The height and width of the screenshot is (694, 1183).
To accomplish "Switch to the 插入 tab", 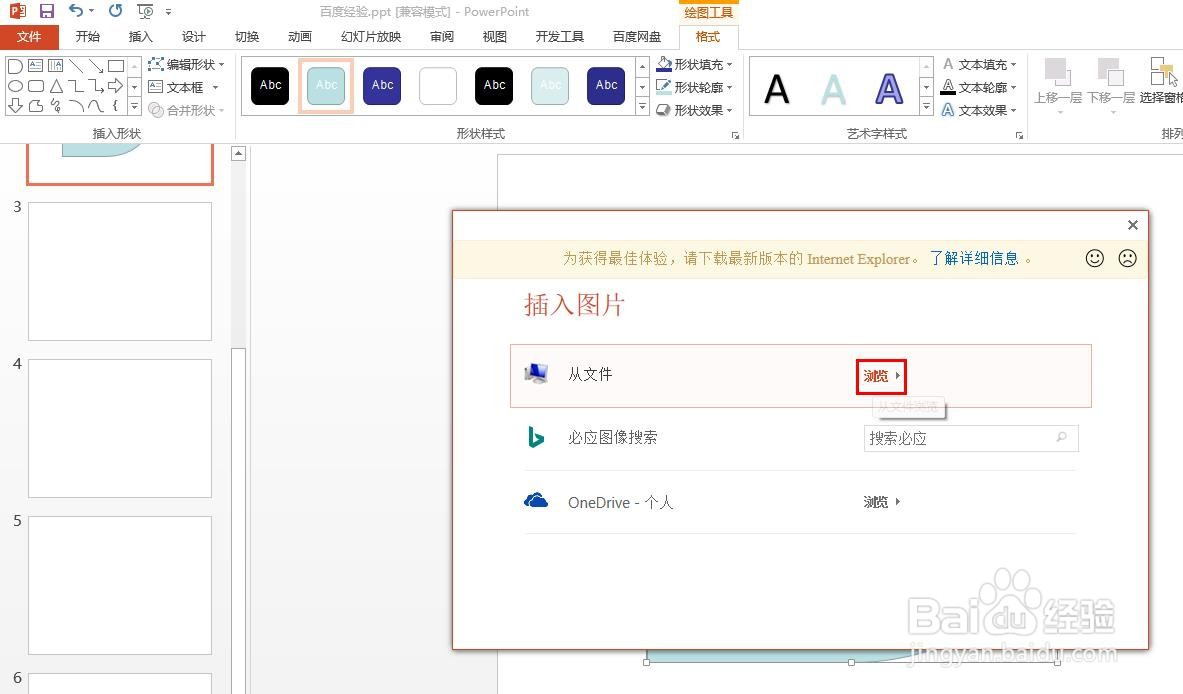I will (x=140, y=36).
